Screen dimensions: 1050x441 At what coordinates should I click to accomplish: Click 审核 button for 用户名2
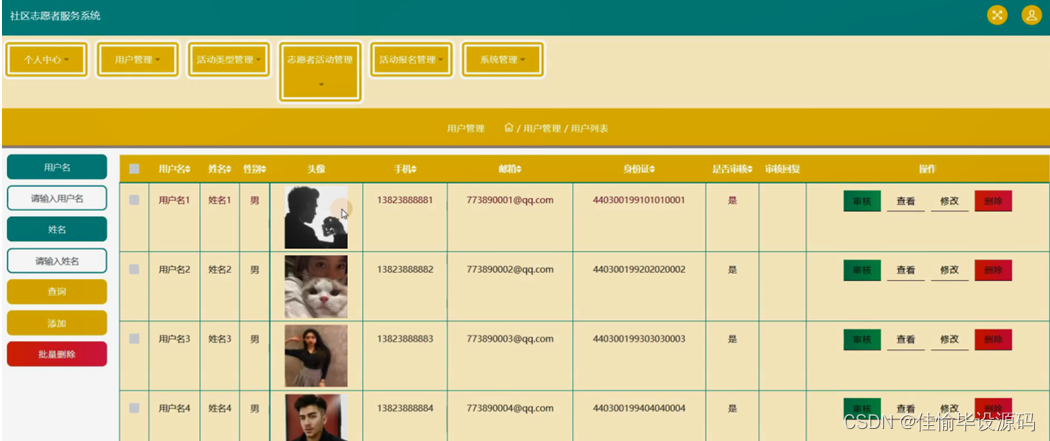(x=862, y=270)
